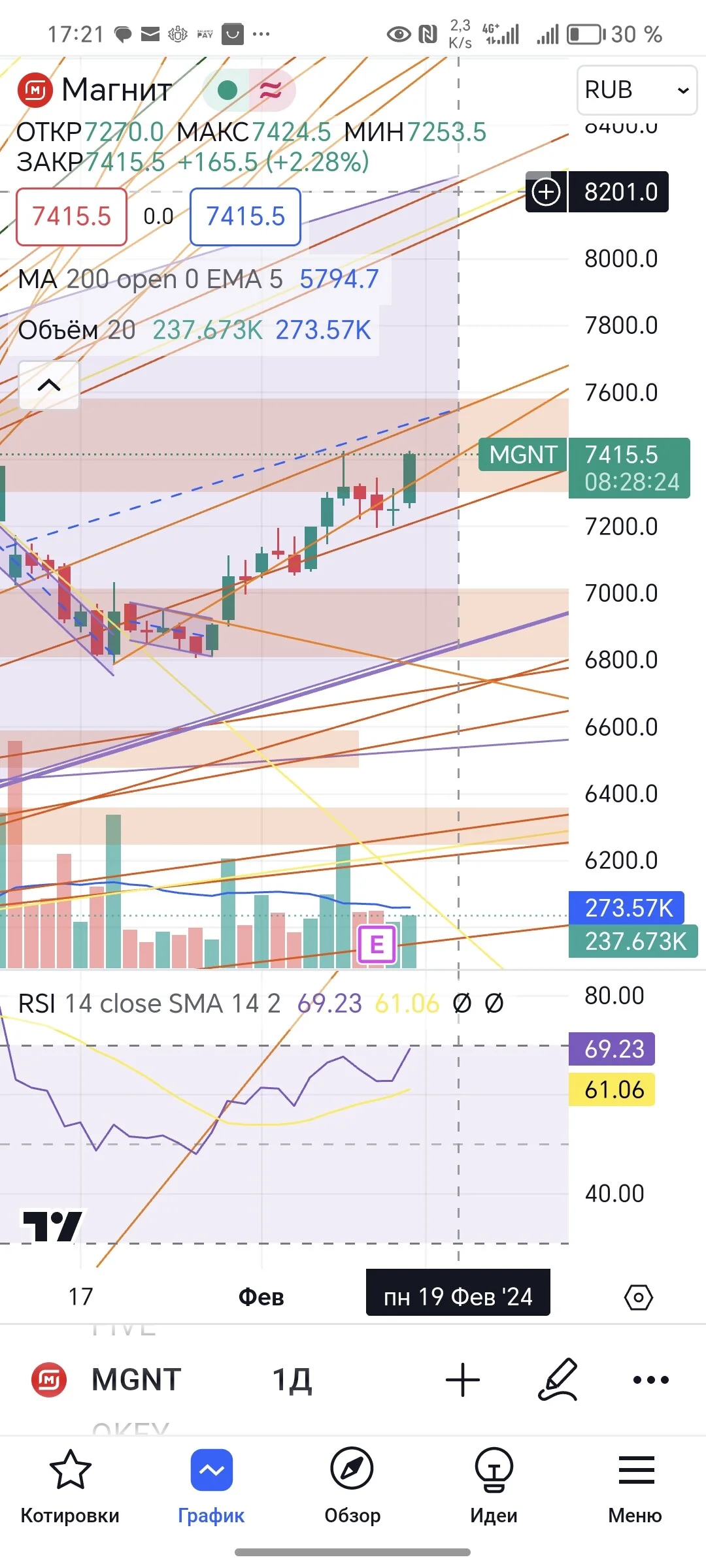Tap the 61.06 RSI SMA value label
Screen dimensions: 706x1568
pos(612,1089)
